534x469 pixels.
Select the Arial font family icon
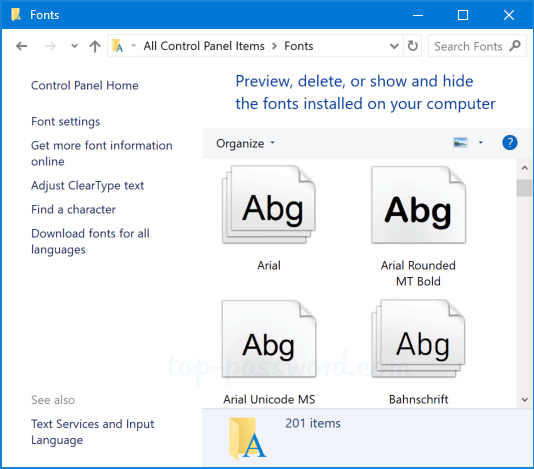[x=269, y=205]
